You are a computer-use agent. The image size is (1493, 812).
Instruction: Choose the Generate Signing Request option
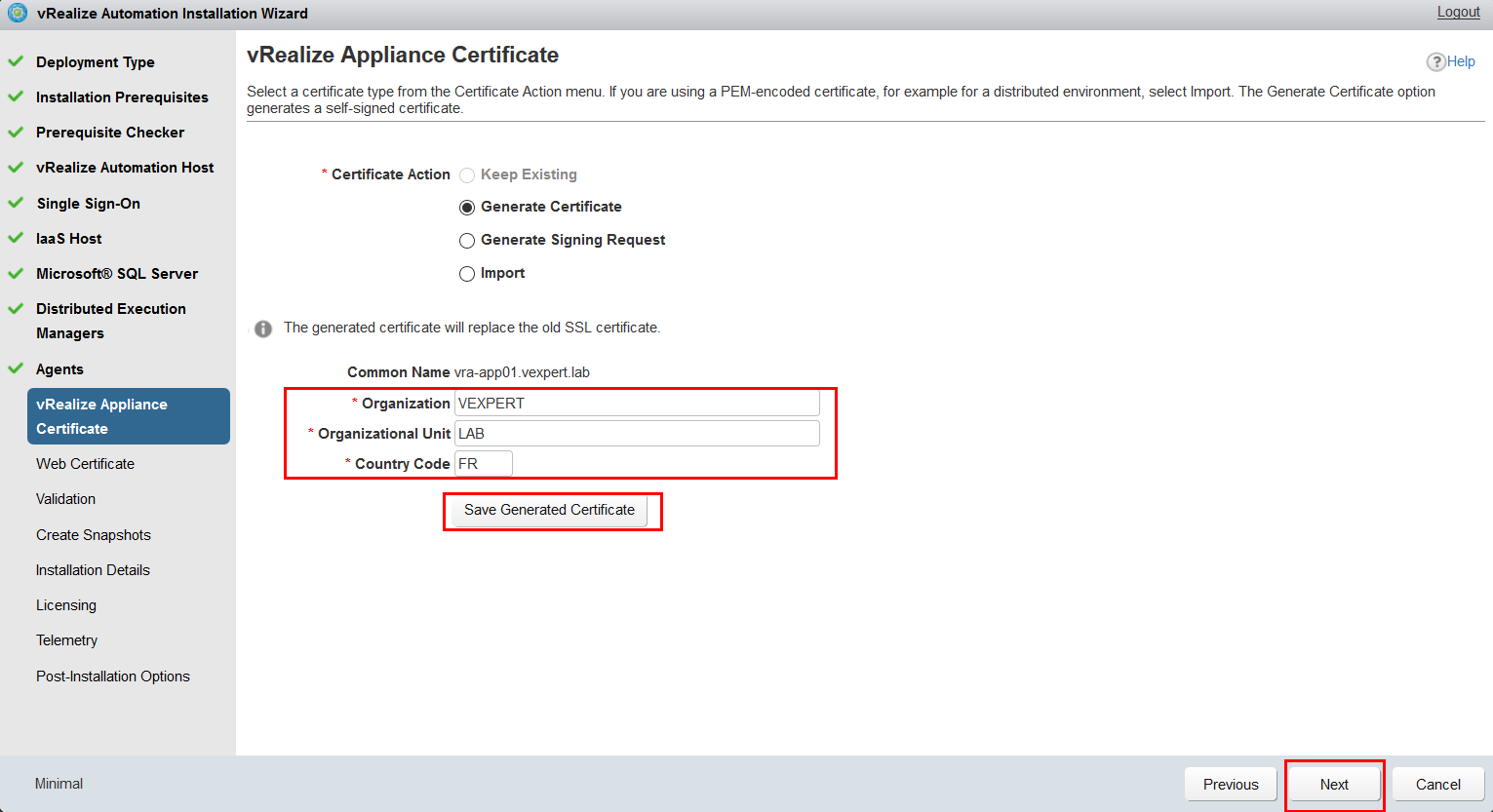point(467,241)
